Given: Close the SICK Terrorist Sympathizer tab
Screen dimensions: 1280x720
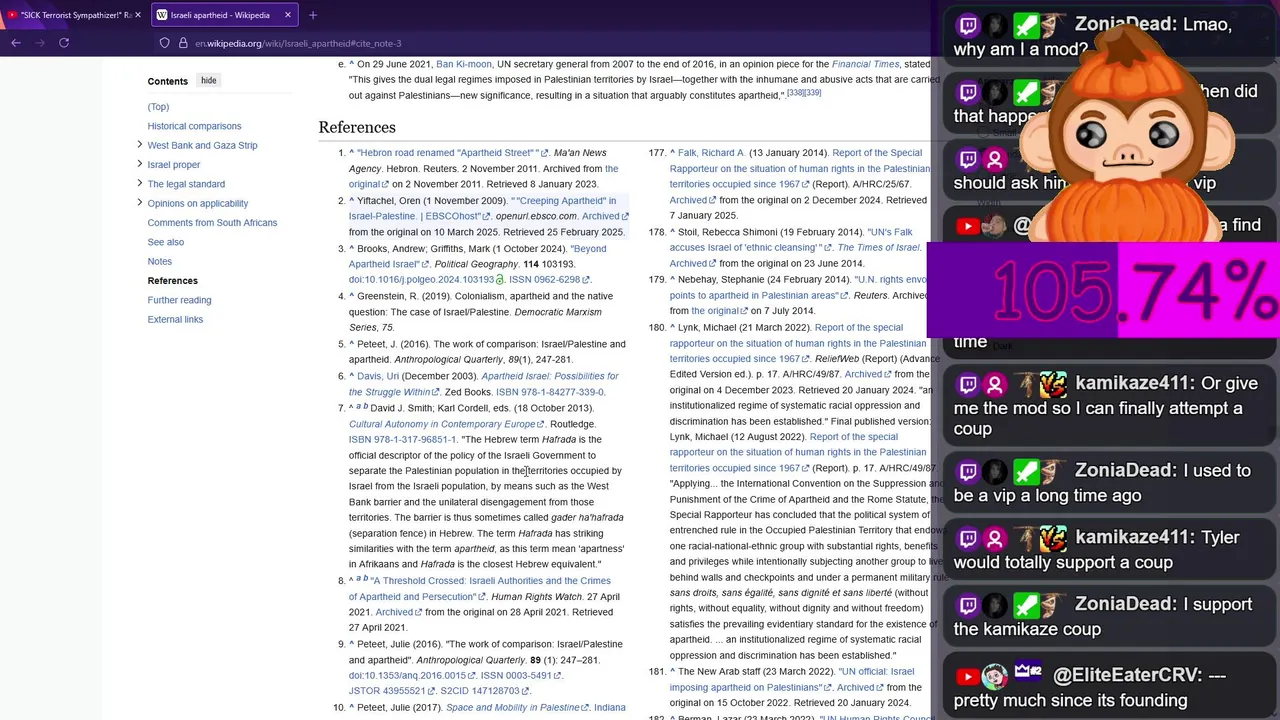Looking at the screenshot, I should [138, 15].
